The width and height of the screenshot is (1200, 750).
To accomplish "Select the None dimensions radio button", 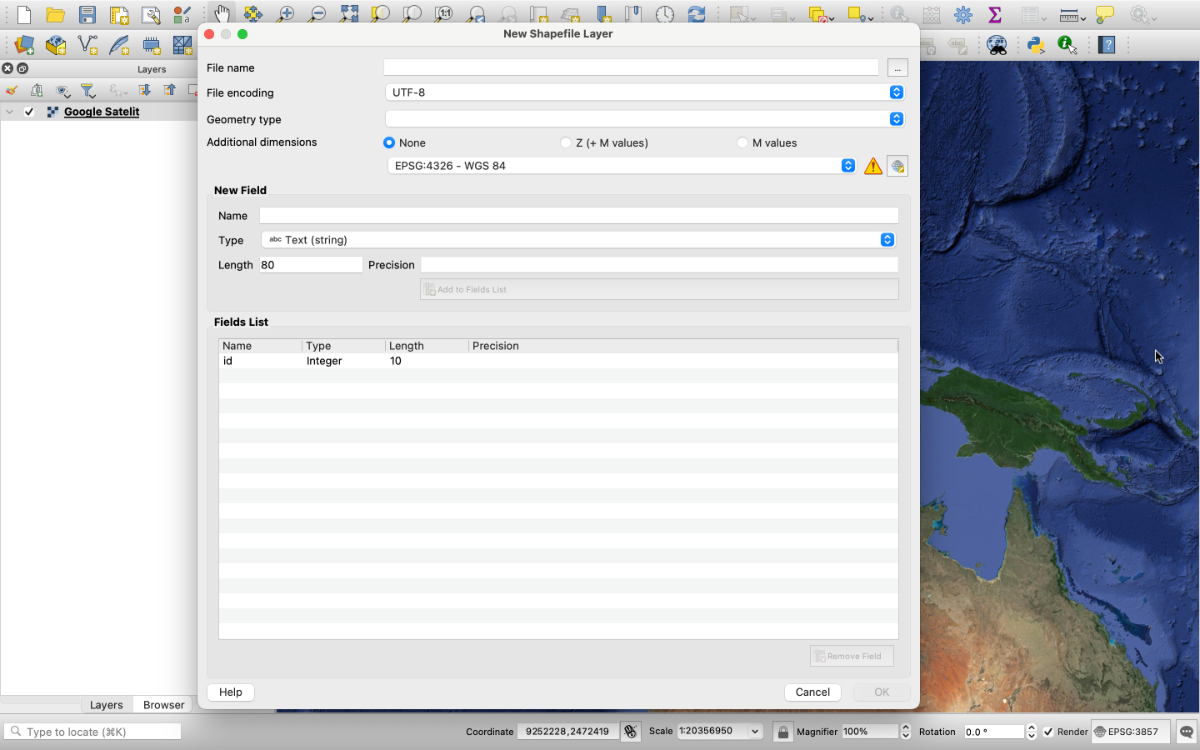I will (x=389, y=143).
